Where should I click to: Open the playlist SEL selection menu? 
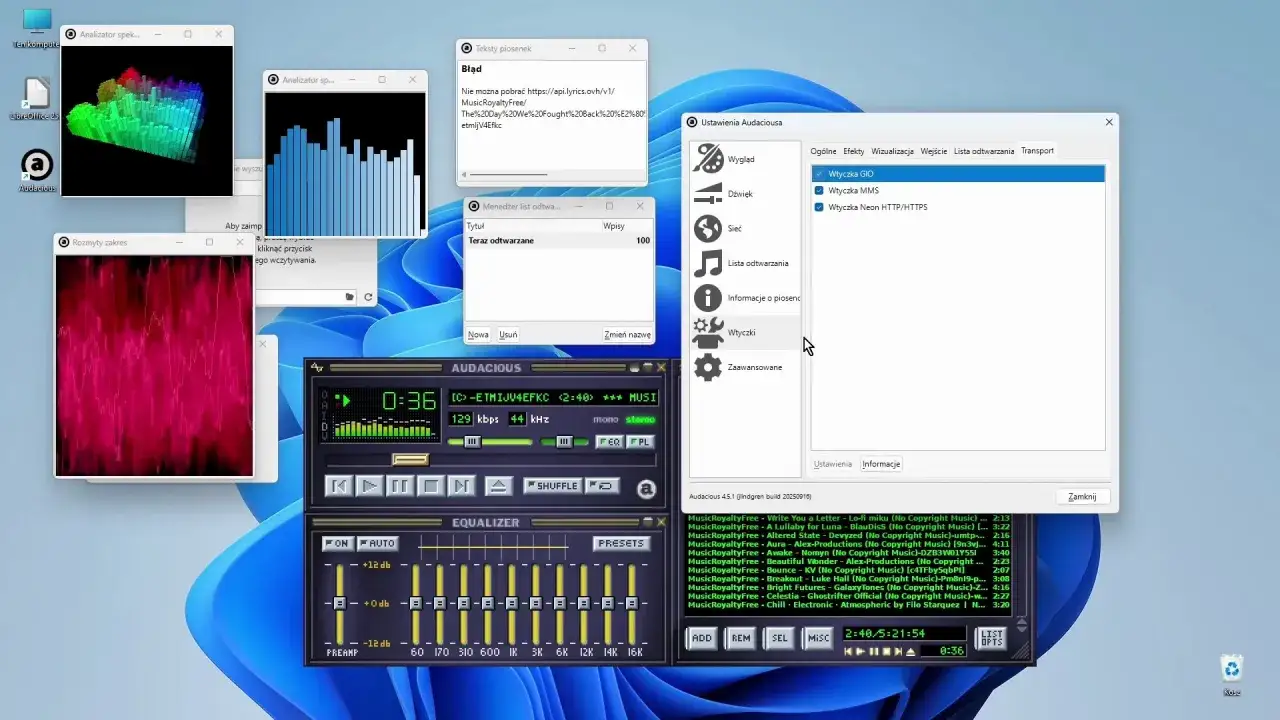pyautogui.click(x=780, y=638)
